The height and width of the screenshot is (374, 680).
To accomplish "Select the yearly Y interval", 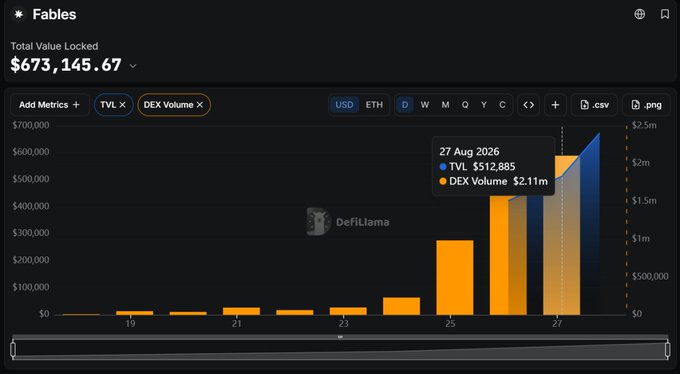I will pos(484,105).
